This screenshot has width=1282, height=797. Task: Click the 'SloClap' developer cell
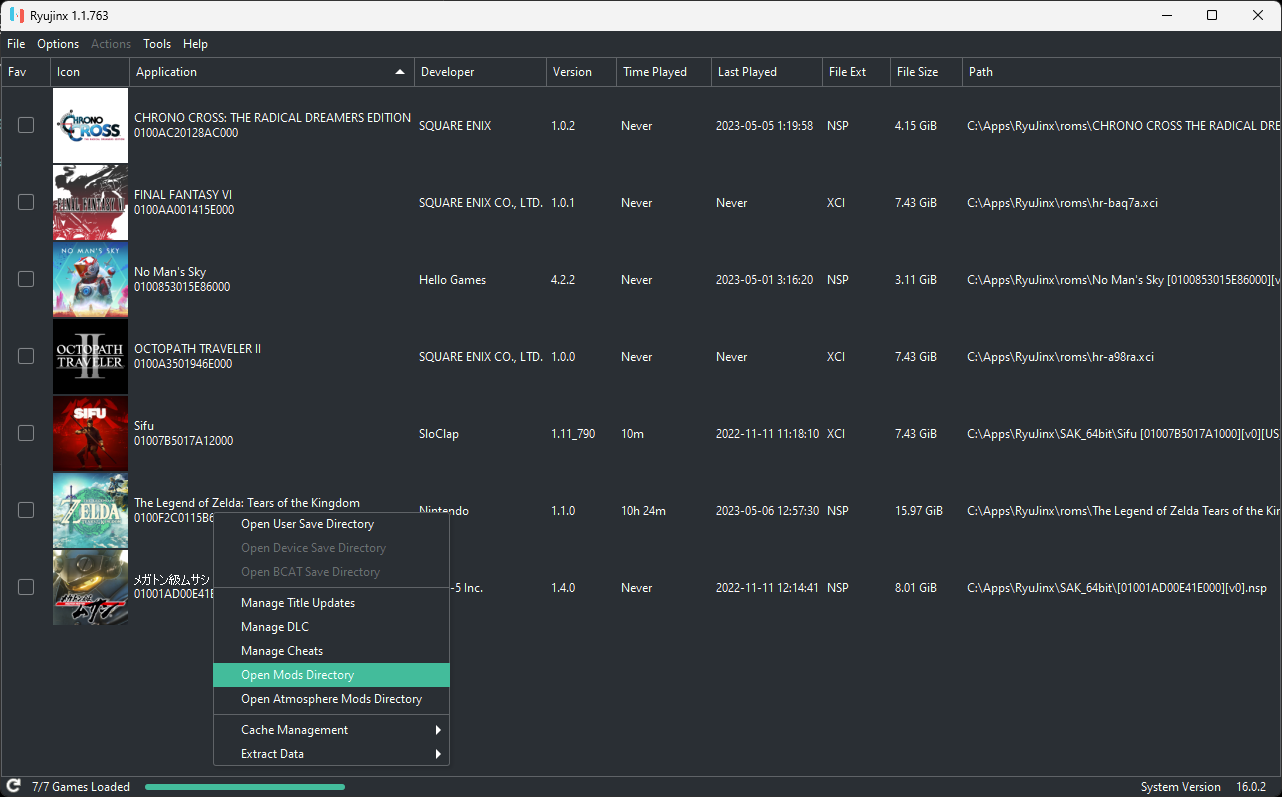click(439, 434)
